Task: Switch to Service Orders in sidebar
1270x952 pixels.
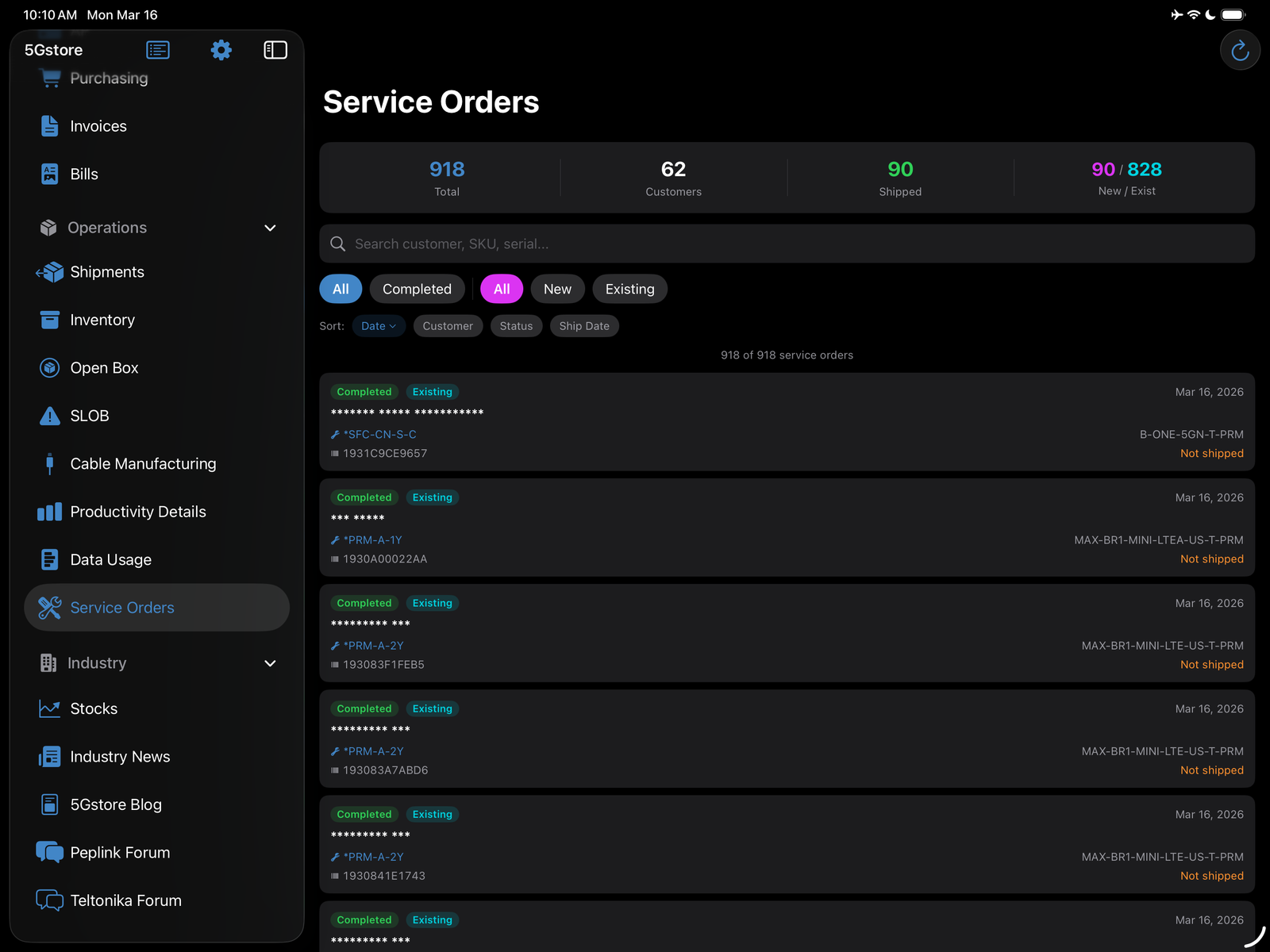Action: pos(122,607)
